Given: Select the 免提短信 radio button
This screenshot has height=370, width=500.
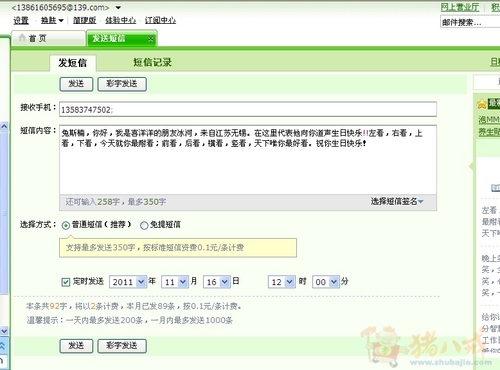Looking at the screenshot, I should [x=144, y=226].
